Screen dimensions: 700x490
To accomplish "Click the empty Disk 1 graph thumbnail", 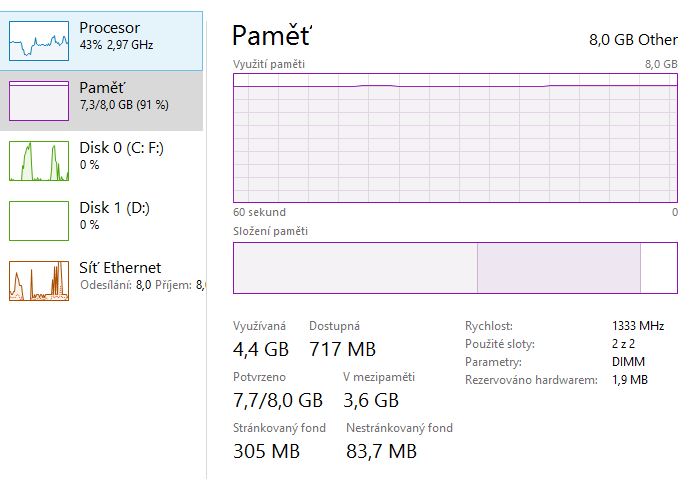I will click(38, 220).
